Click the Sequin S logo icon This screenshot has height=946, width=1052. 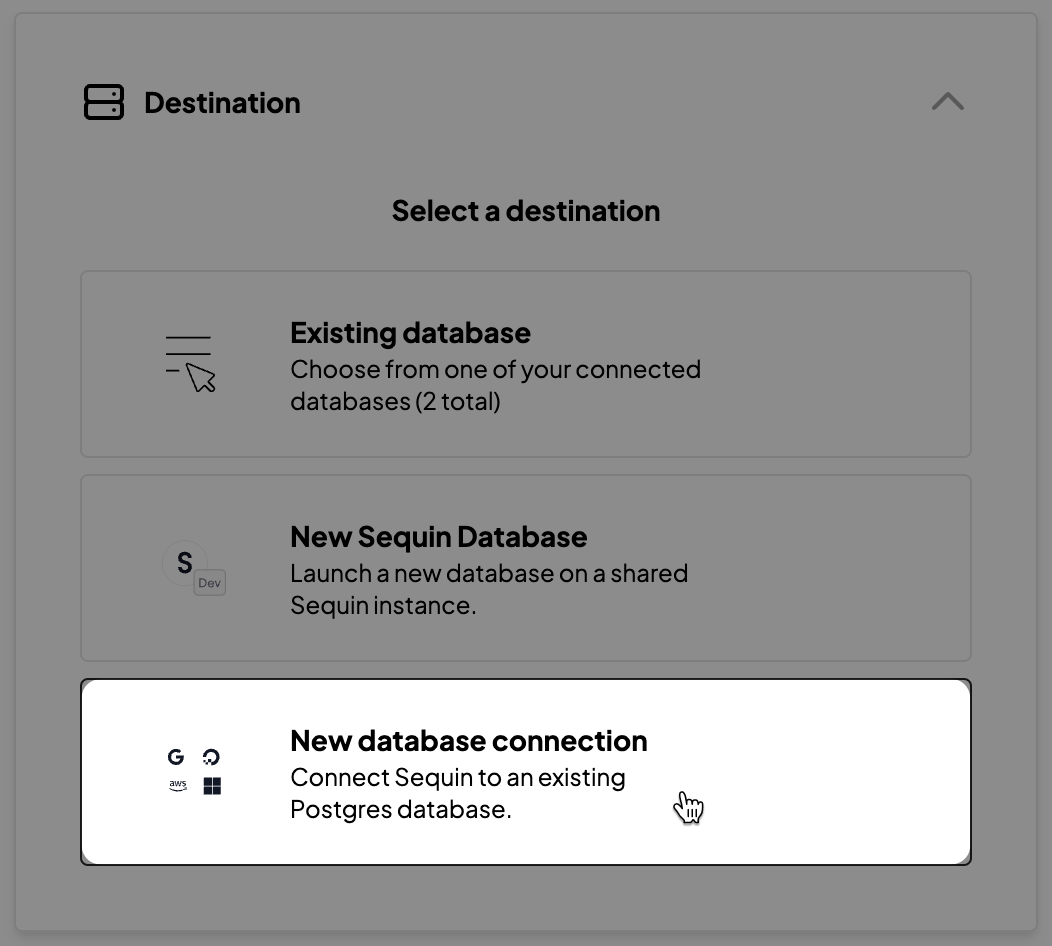(184, 563)
